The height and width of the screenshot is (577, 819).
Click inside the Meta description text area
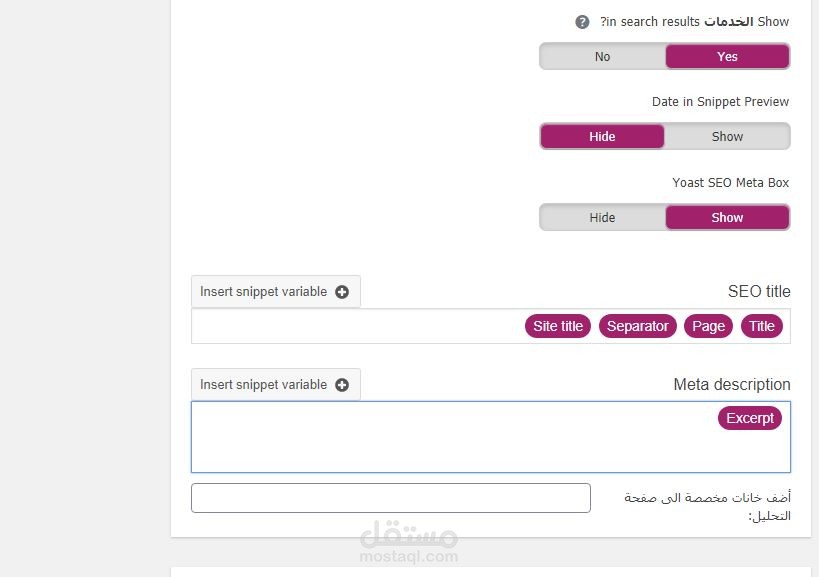pyautogui.click(x=450, y=445)
